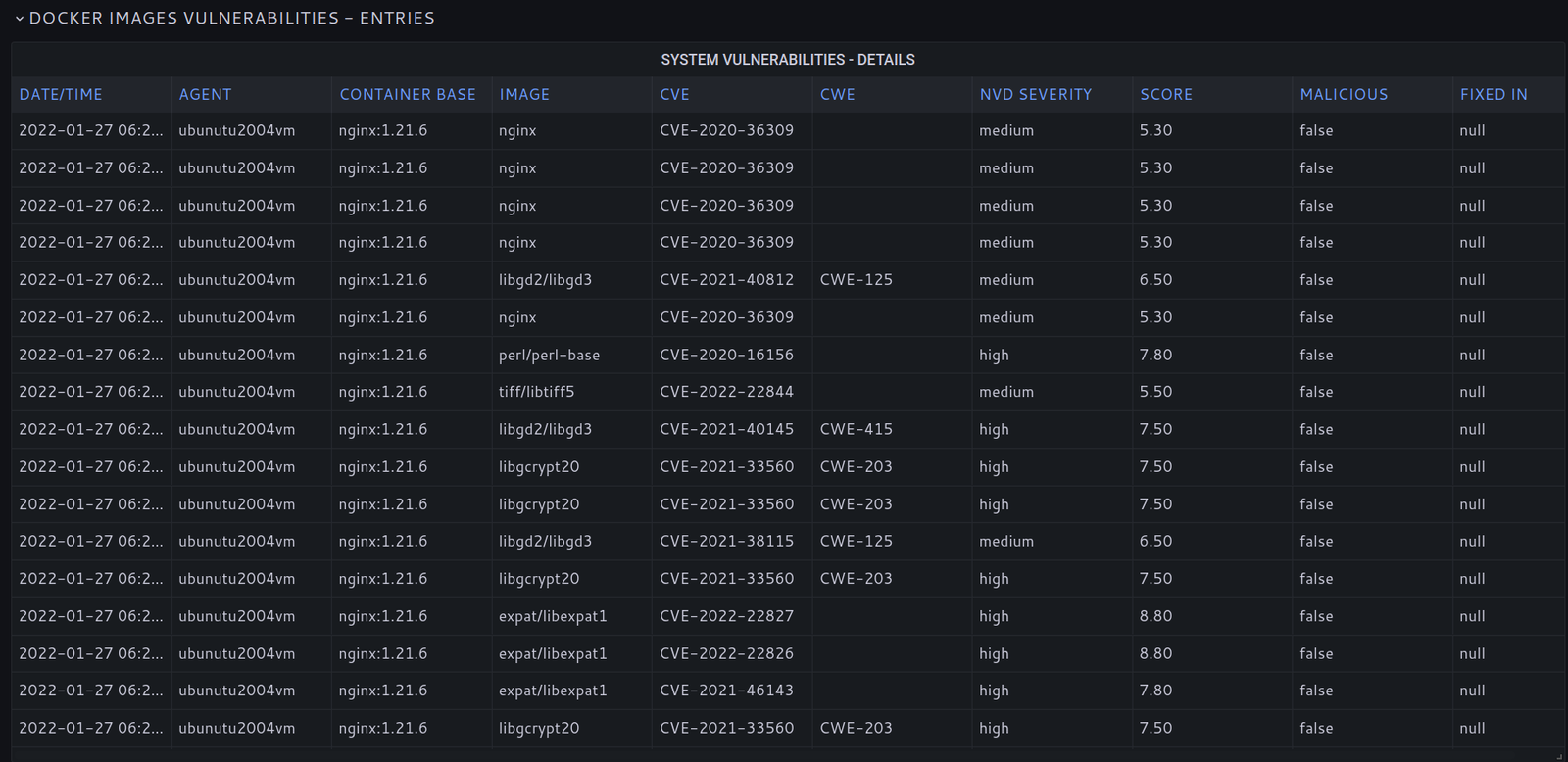The width and height of the screenshot is (1568, 762).
Task: Grab the panel resize handle at bottom-right corner
Action: coord(1558,754)
